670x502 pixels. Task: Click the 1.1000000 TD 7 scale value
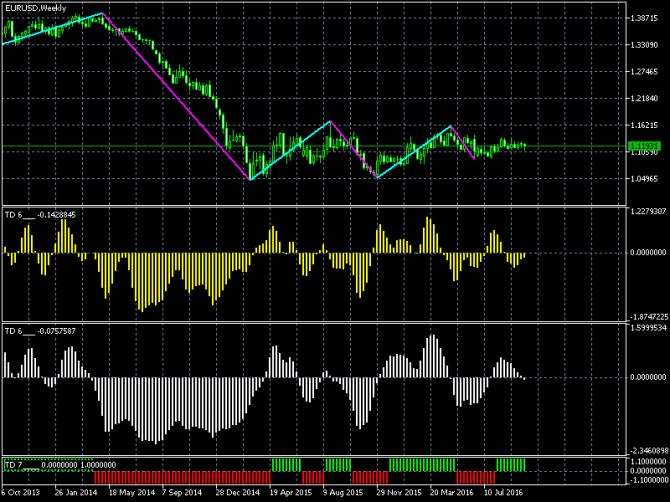pos(648,461)
